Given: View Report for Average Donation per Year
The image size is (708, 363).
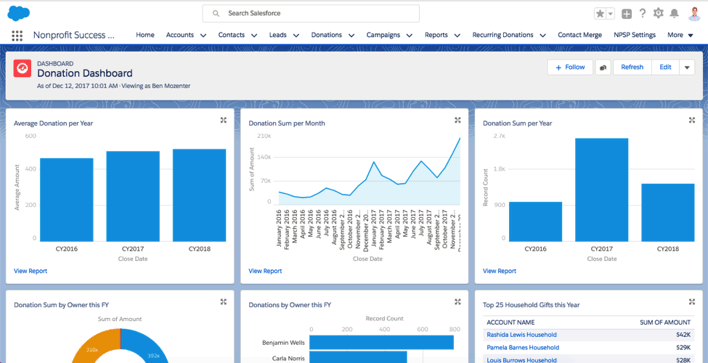Looking at the screenshot, I should point(30,271).
